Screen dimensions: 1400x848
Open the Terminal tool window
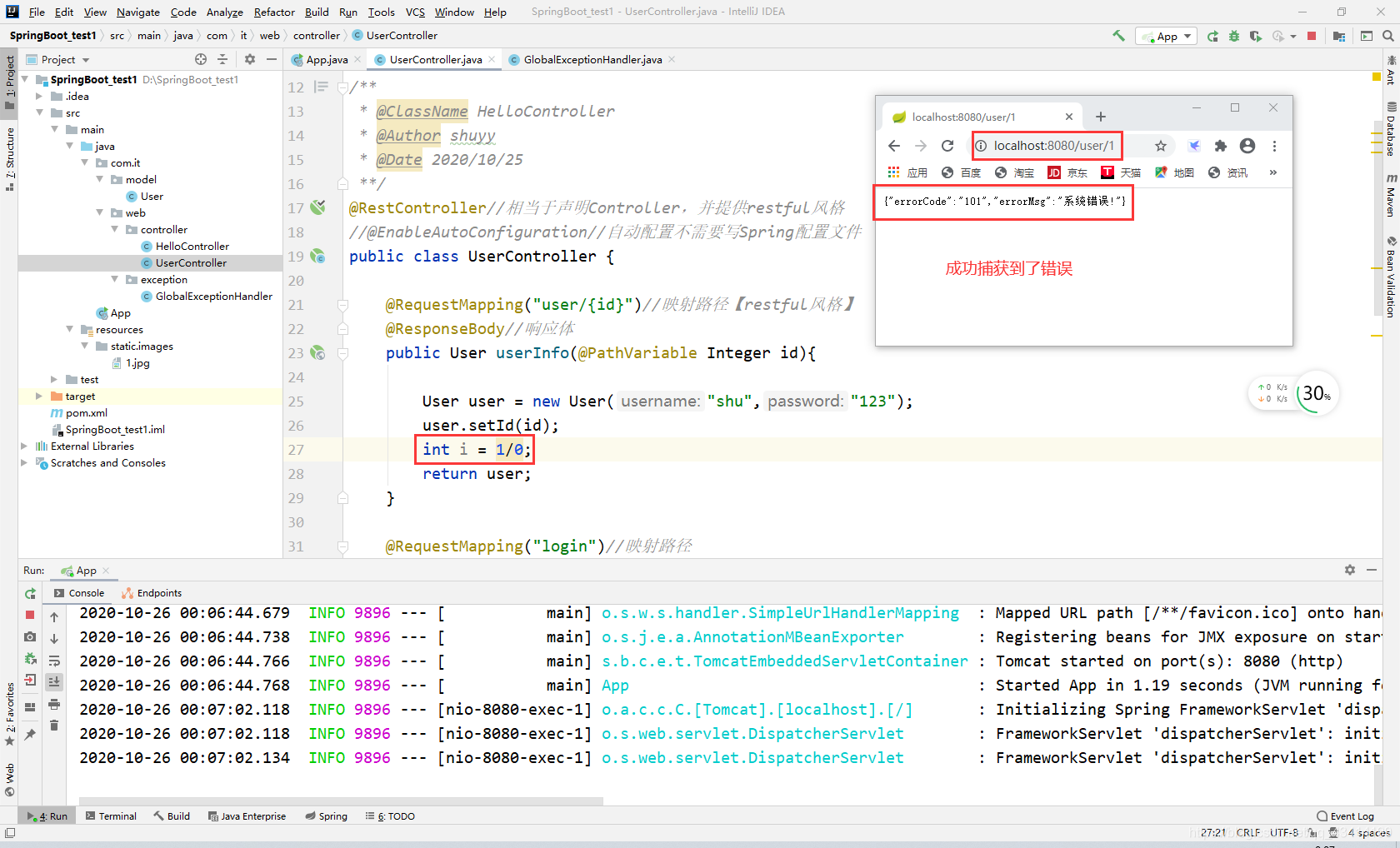[111, 816]
